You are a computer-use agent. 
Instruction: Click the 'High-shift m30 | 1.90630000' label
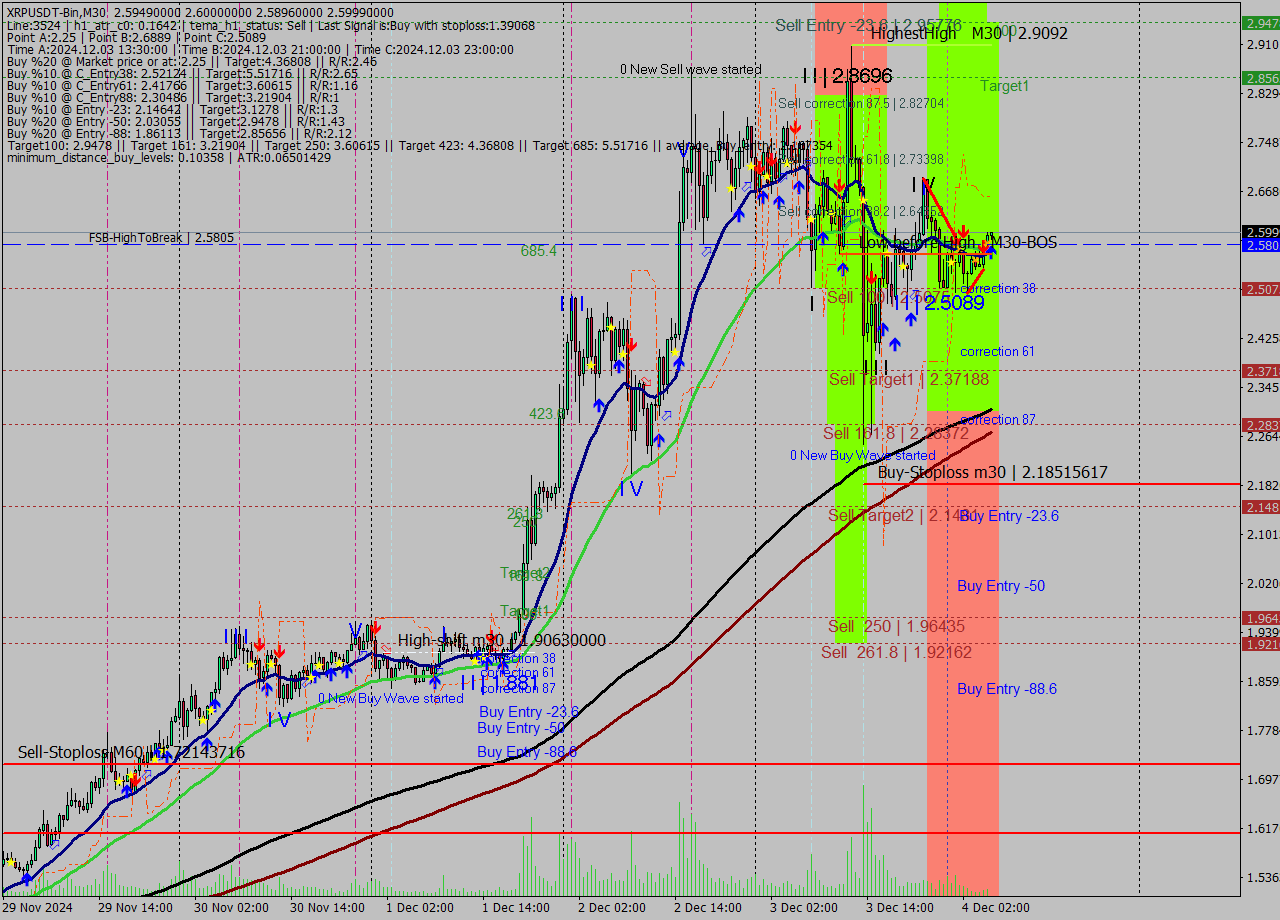tap(502, 640)
